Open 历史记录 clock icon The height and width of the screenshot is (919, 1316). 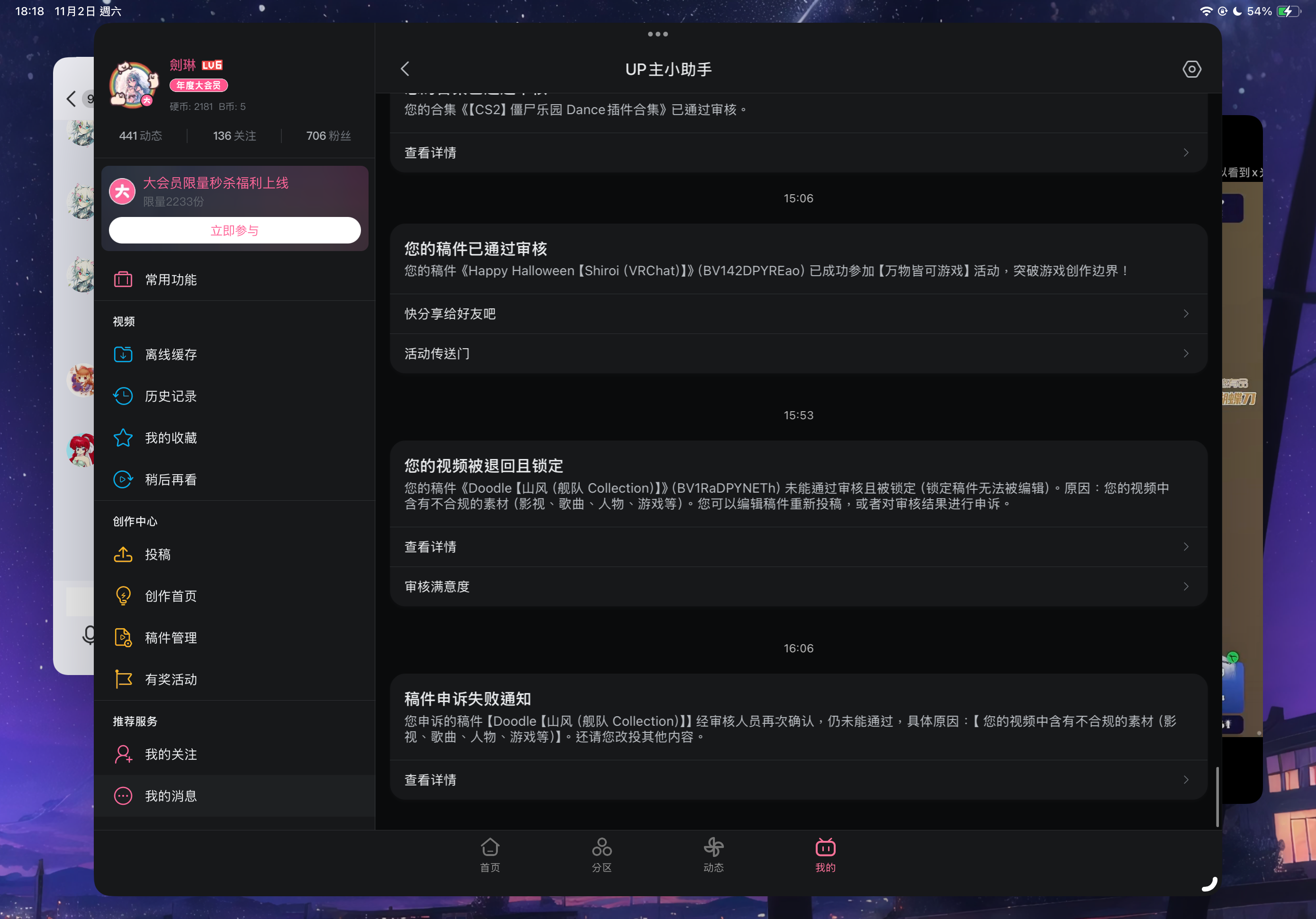click(x=123, y=396)
